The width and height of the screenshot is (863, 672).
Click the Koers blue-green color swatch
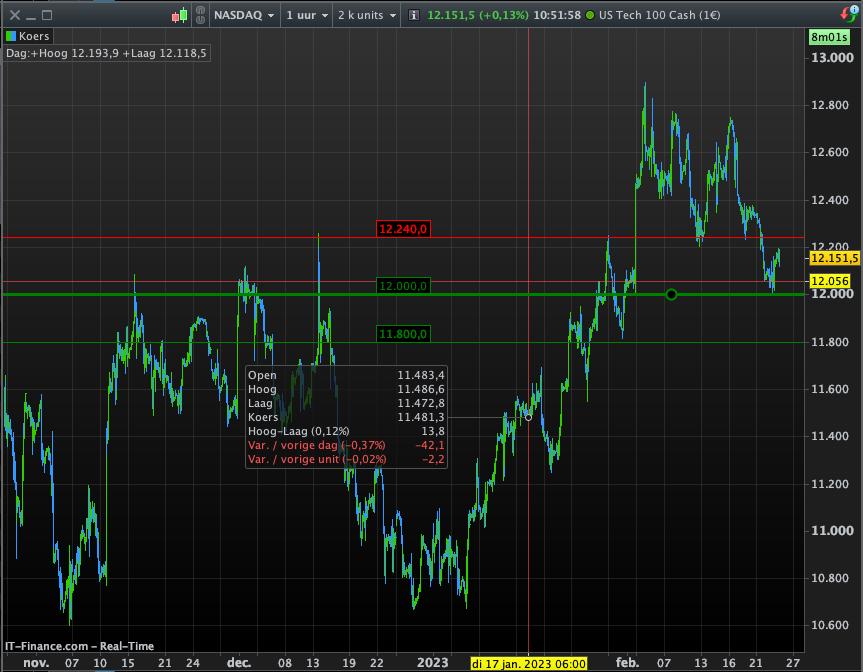click(10, 36)
